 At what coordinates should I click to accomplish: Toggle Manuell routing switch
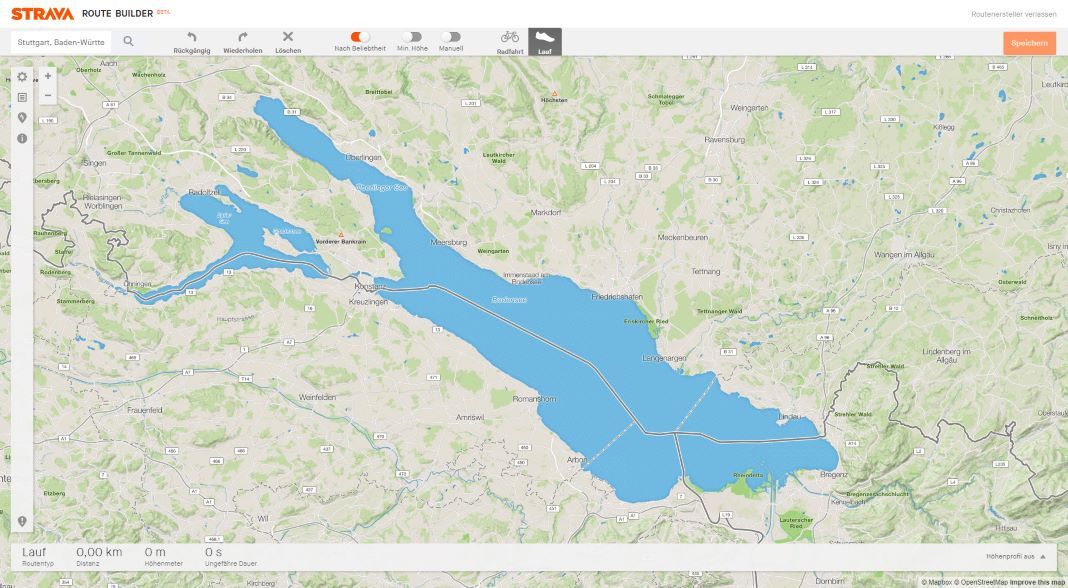coord(451,37)
